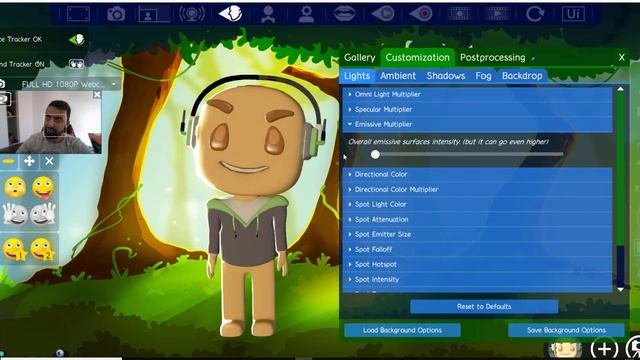The image size is (640, 360).
Task: Click the green face tracker status icon
Action: 76,40
